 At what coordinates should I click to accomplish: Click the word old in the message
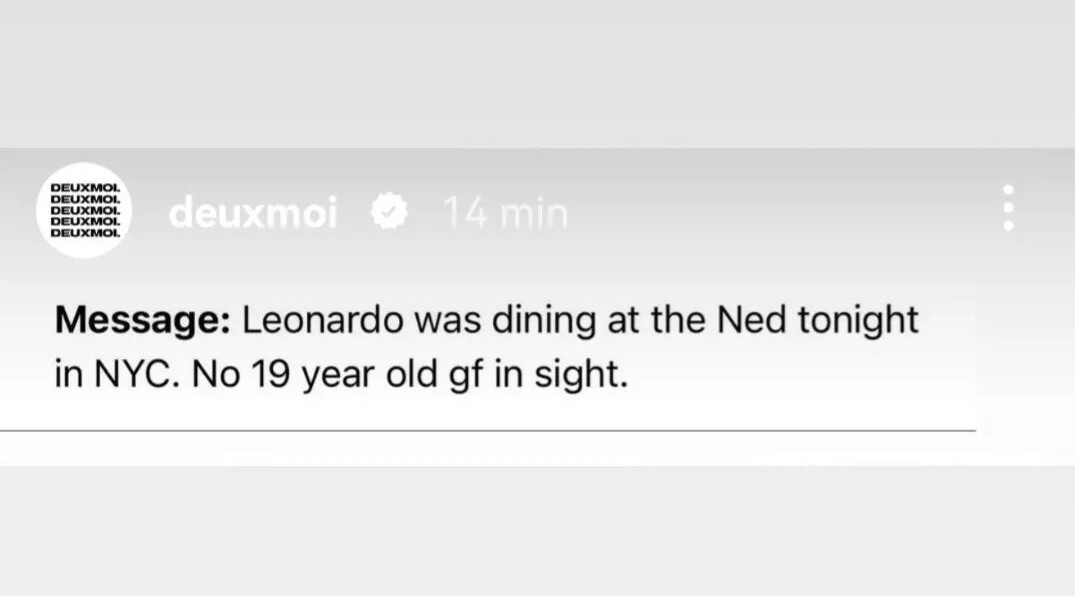tap(411, 374)
